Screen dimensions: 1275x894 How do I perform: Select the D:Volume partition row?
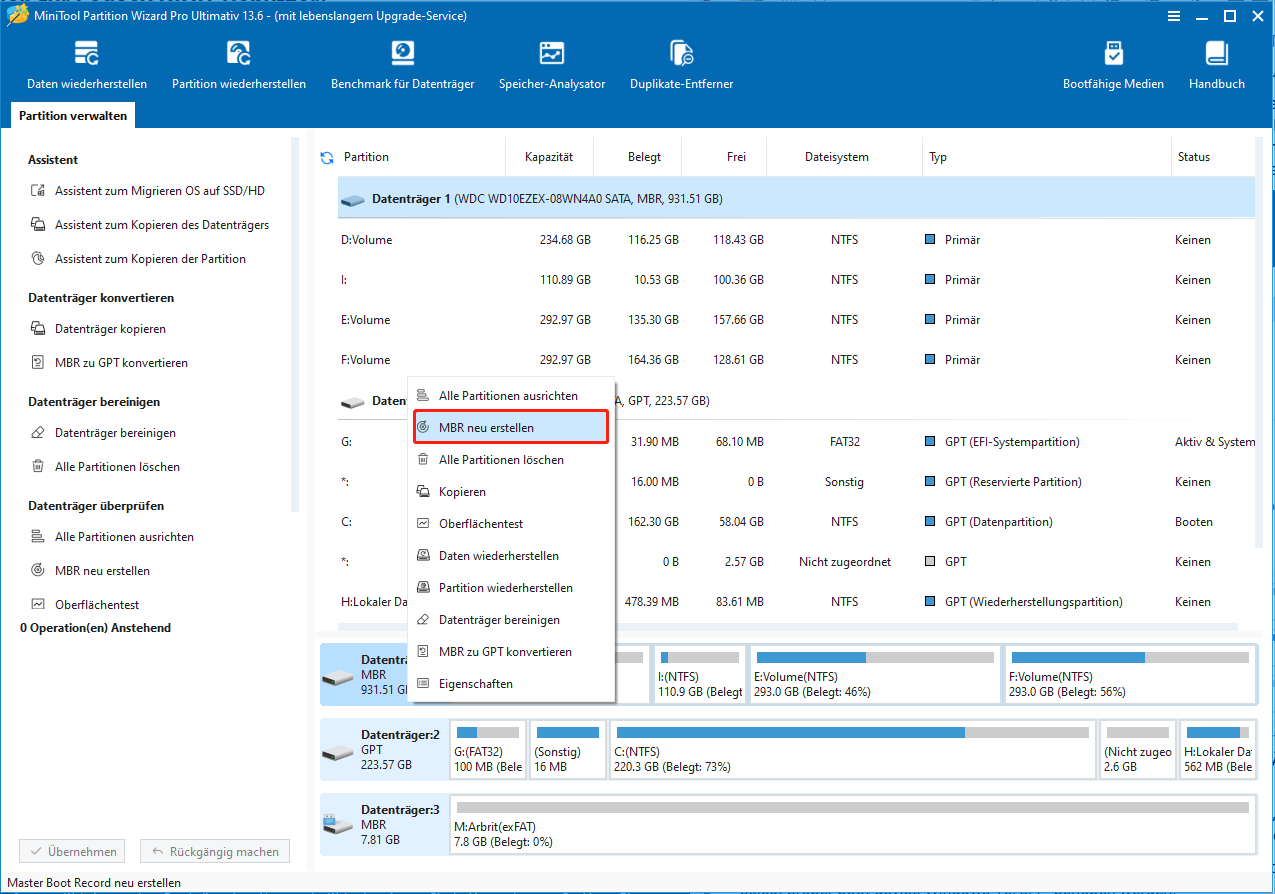coord(796,240)
